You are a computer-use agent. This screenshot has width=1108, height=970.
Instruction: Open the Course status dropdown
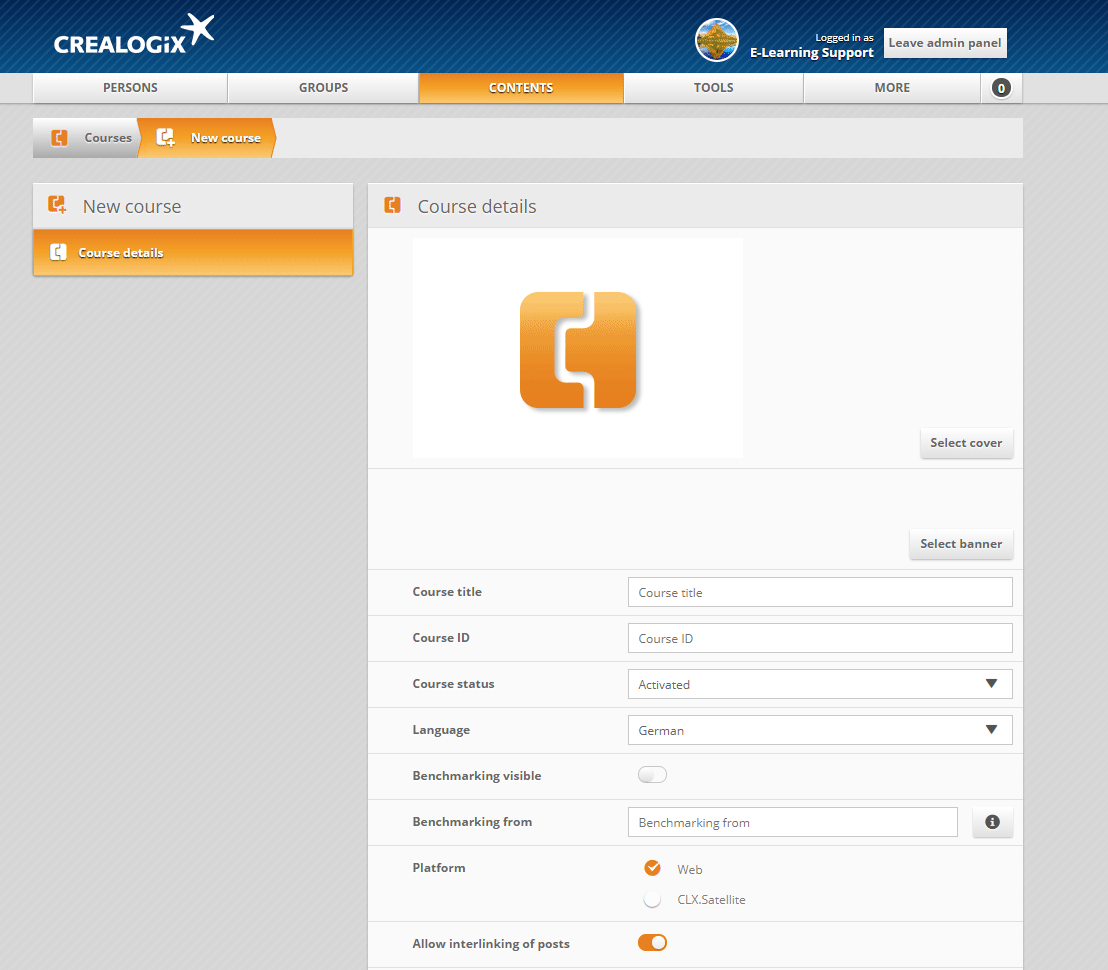819,684
